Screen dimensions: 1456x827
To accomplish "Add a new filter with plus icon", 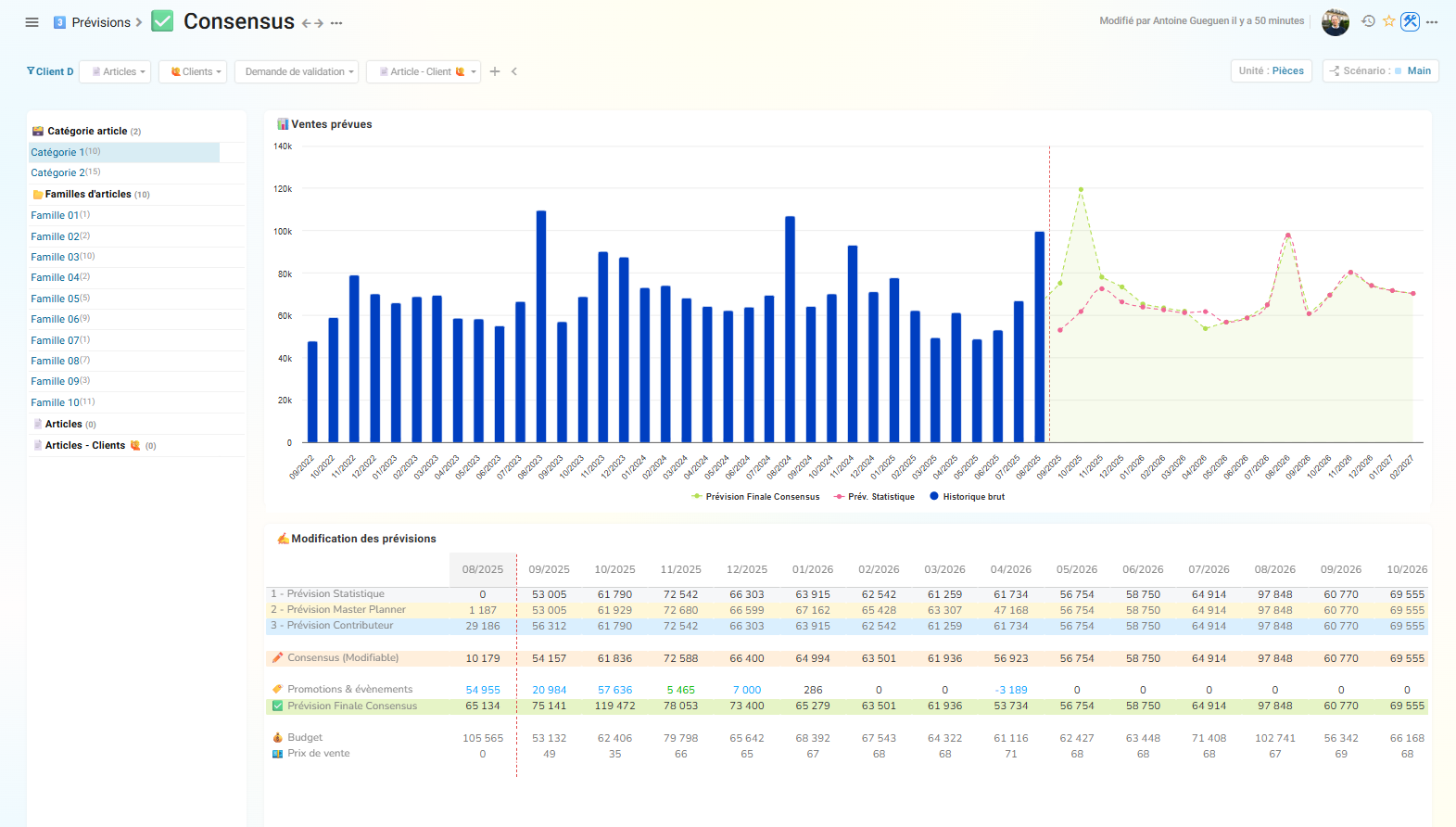I will tap(495, 71).
